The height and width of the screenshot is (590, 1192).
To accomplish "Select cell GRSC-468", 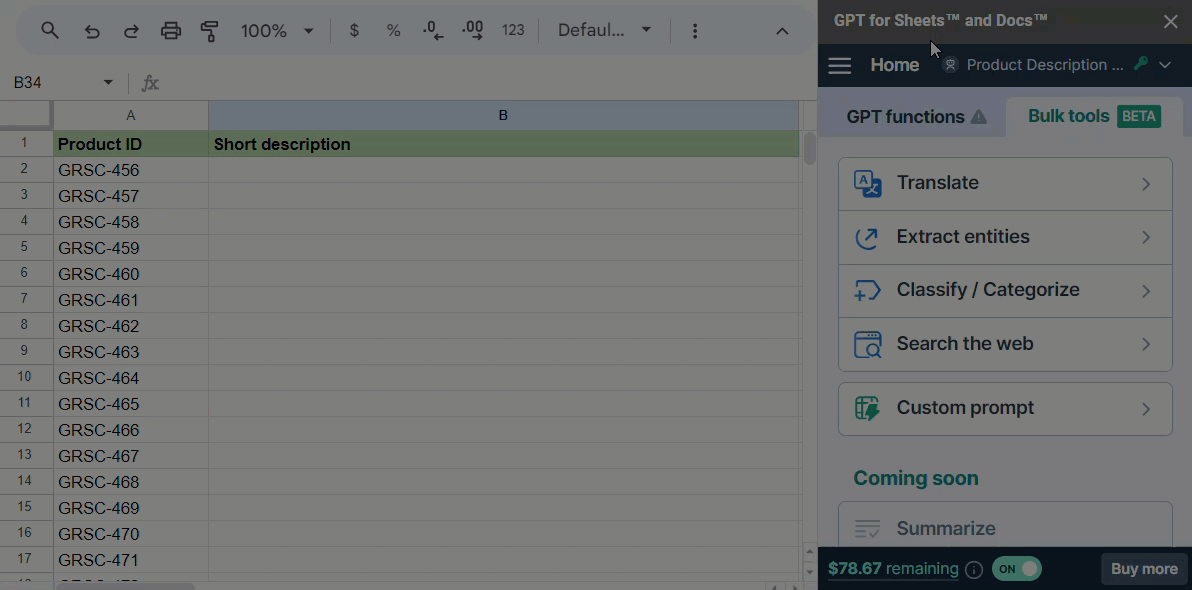I will (131, 482).
